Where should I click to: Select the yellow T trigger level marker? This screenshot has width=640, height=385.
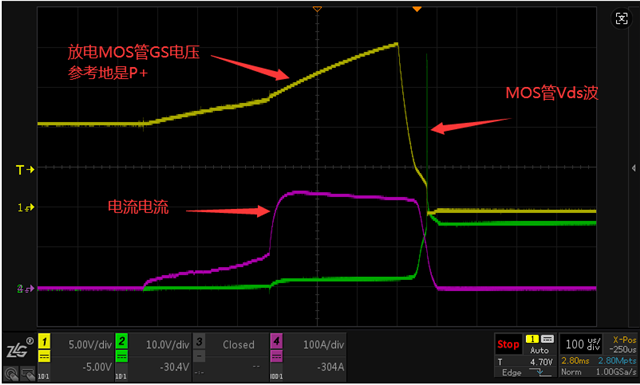[x=25, y=169]
